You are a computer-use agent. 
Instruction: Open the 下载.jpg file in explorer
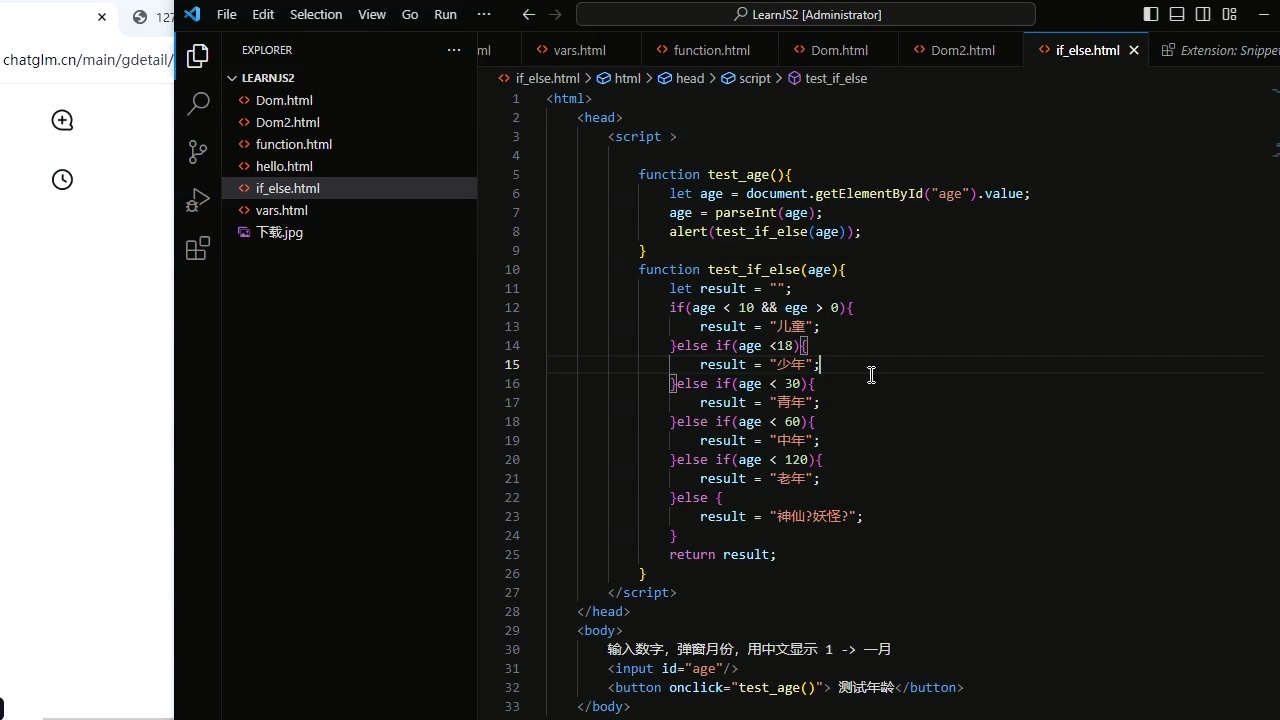(x=279, y=232)
